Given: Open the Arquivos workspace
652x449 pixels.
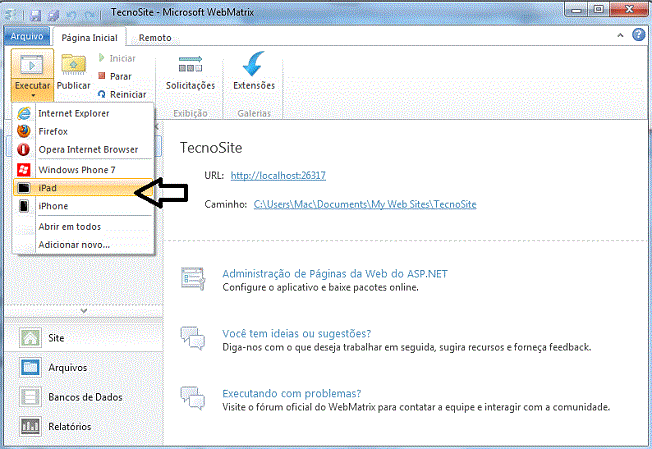Looking at the screenshot, I should coord(83,368).
